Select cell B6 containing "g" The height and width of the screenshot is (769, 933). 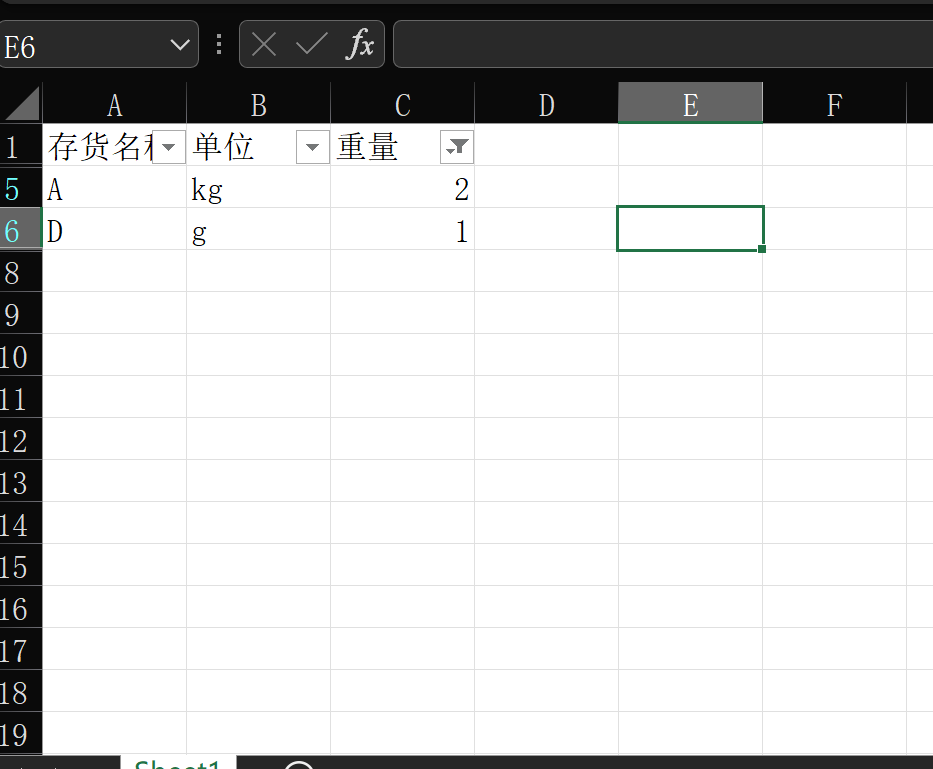point(258,230)
